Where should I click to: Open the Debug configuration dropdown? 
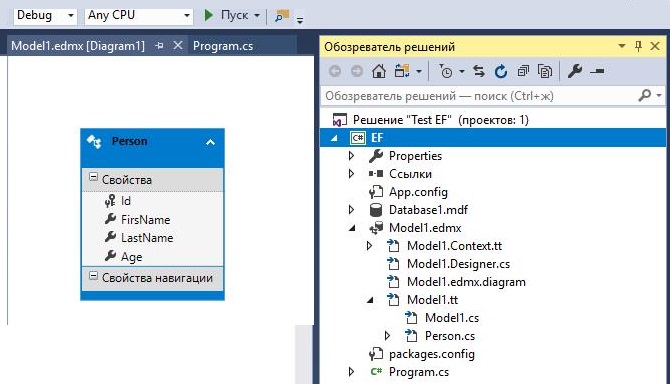click(45, 15)
